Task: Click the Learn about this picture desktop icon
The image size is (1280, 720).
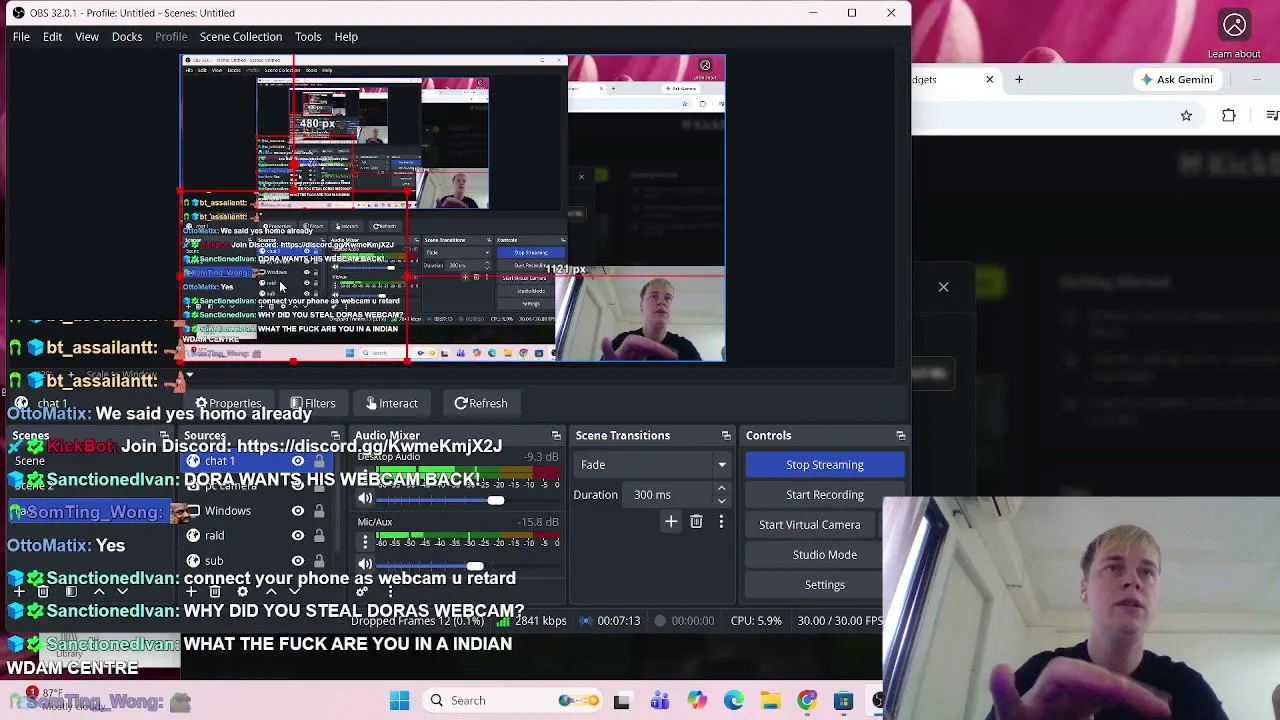Action: (1234, 34)
